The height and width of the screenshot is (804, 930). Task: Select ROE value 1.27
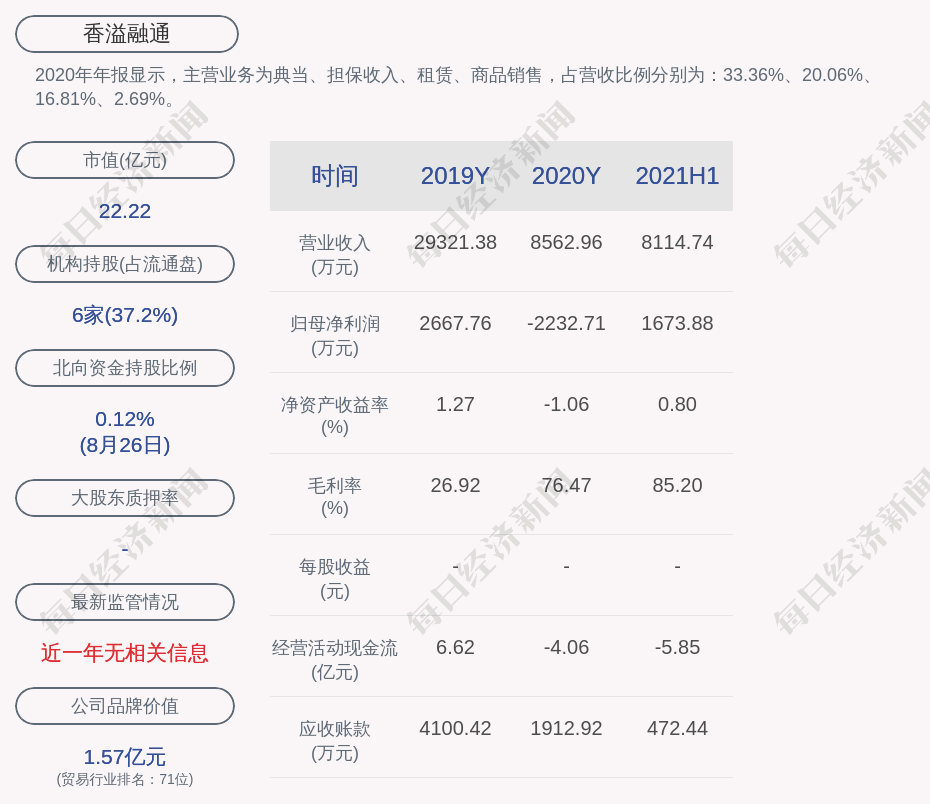pyautogui.click(x=455, y=404)
